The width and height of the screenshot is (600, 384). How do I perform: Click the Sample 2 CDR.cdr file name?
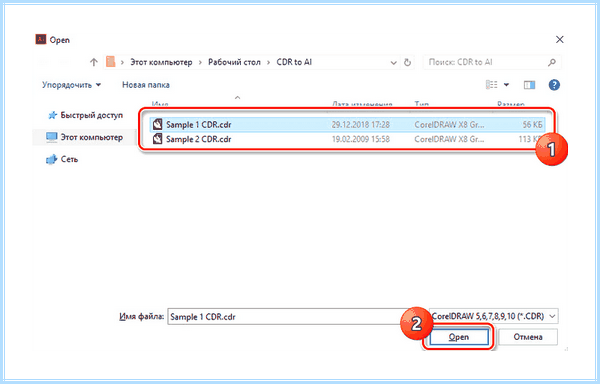point(199,139)
